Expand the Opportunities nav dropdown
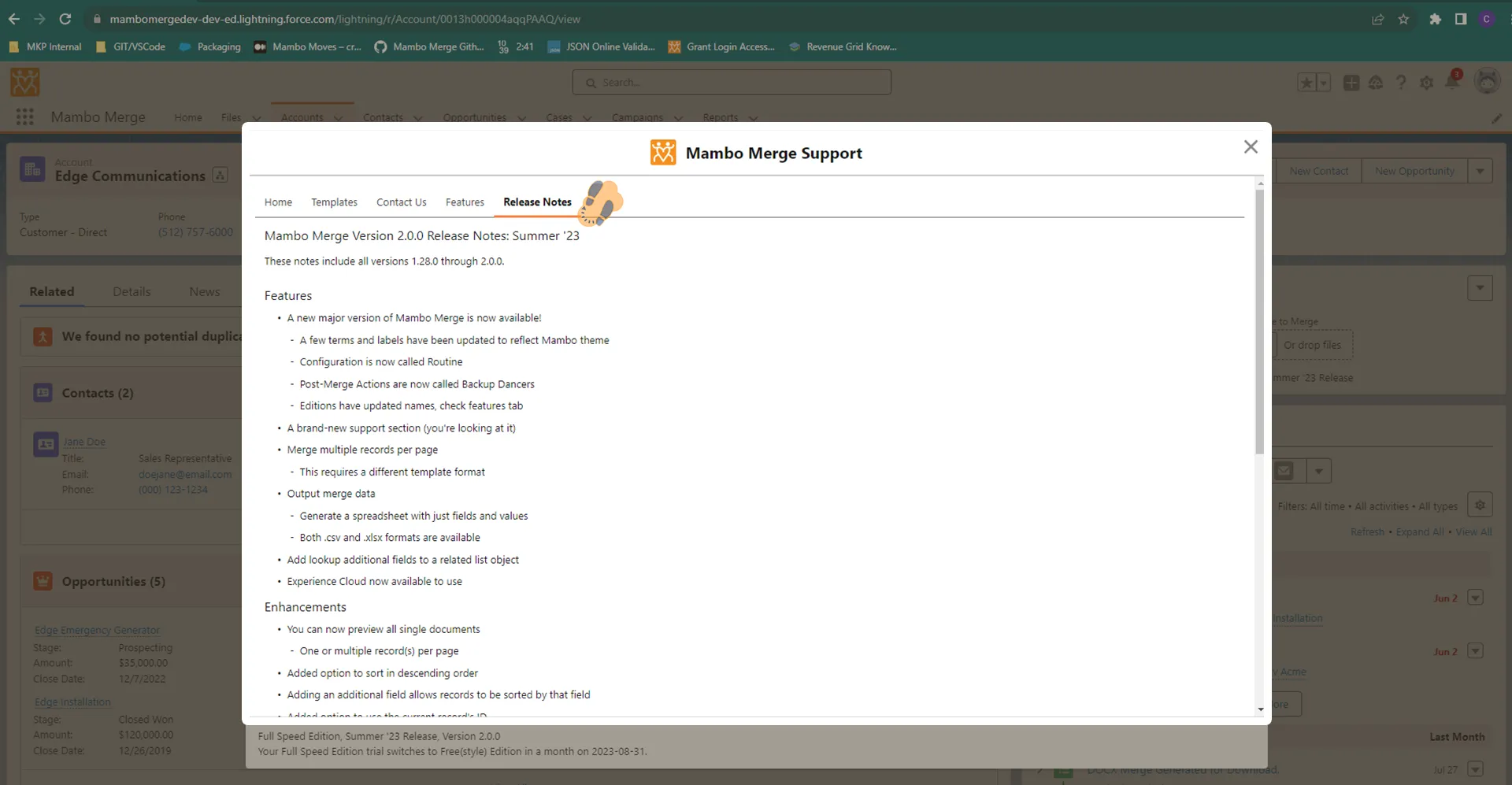 521,118
